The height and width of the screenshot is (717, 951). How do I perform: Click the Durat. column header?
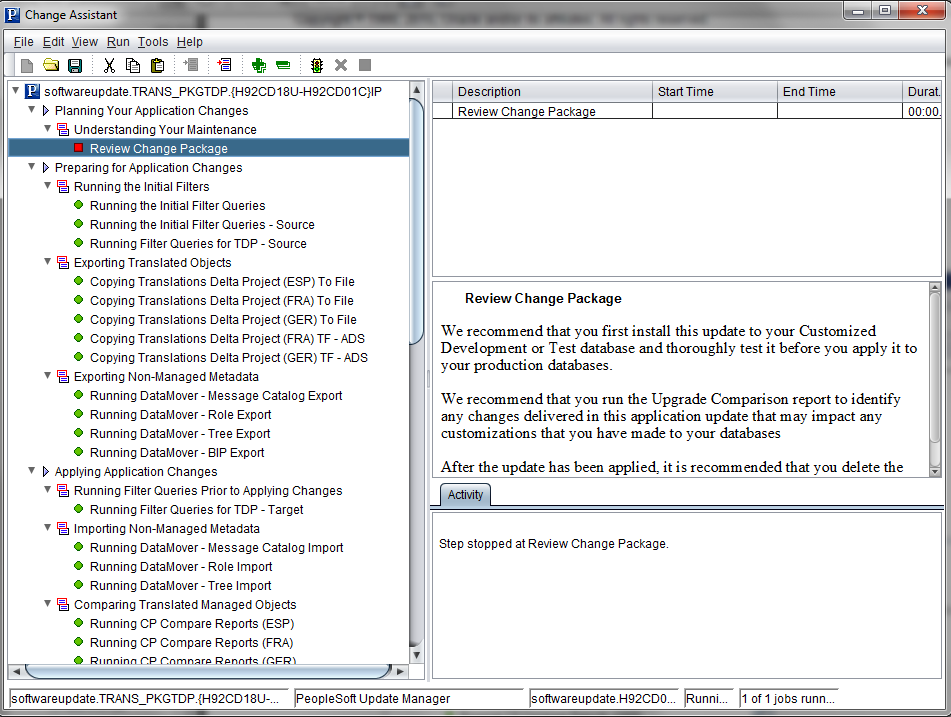(922, 92)
